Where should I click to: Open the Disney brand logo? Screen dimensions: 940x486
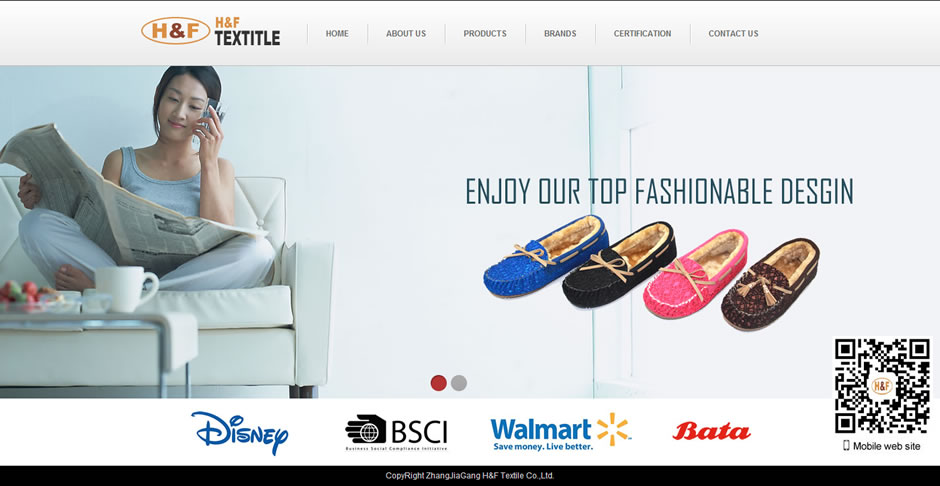tap(240, 432)
